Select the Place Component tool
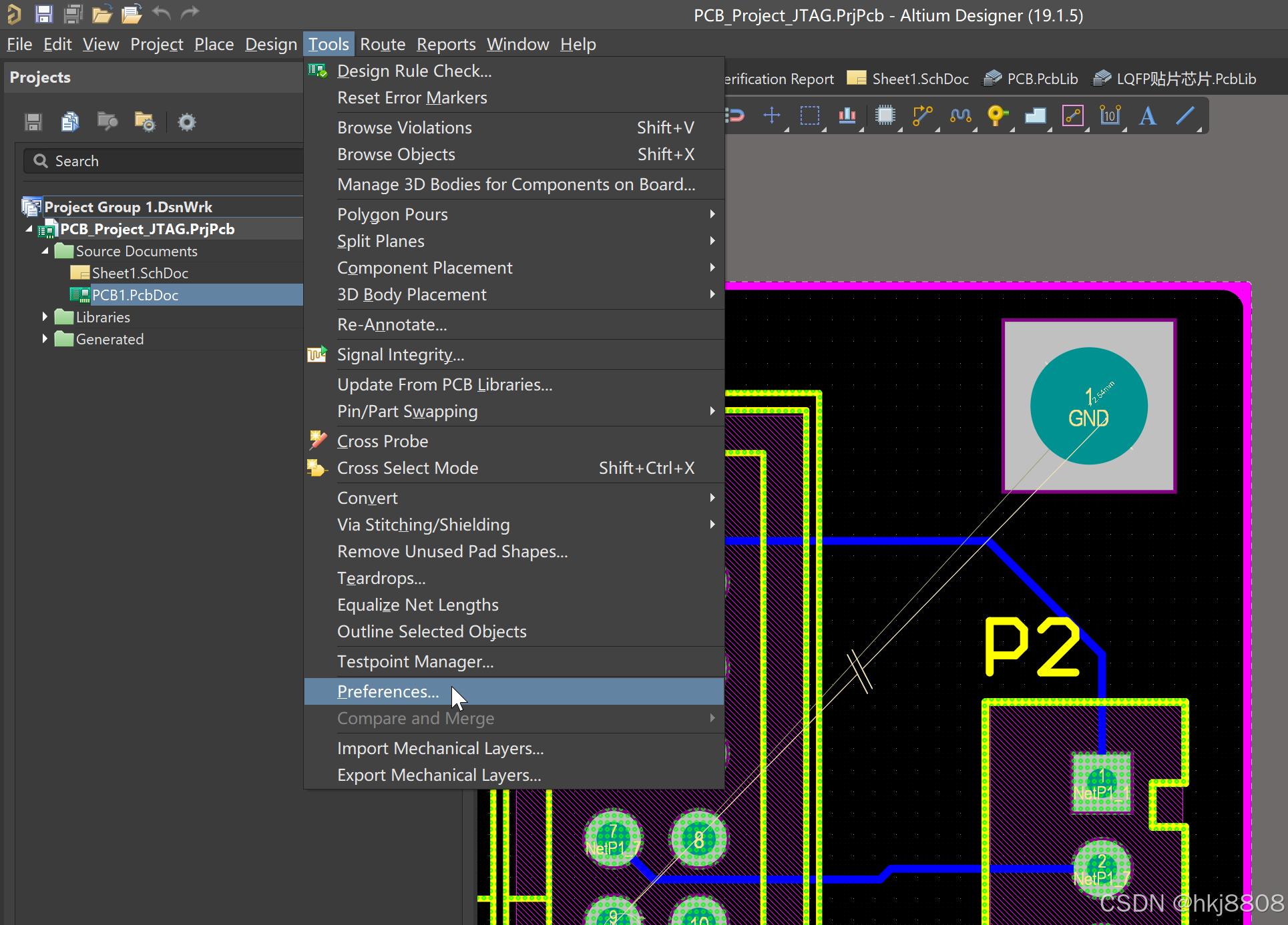The width and height of the screenshot is (1288, 925). point(885,115)
